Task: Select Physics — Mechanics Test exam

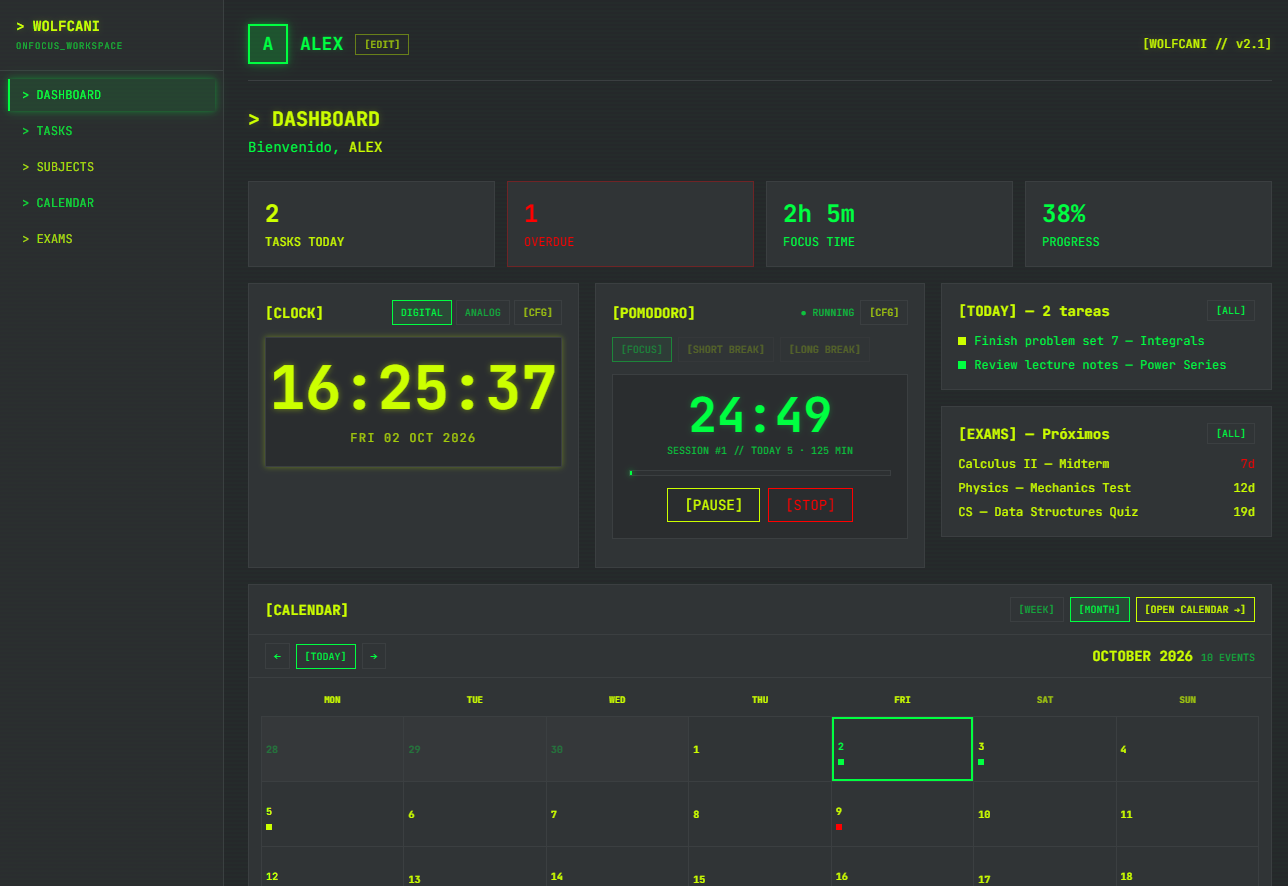Action: click(x=1106, y=488)
